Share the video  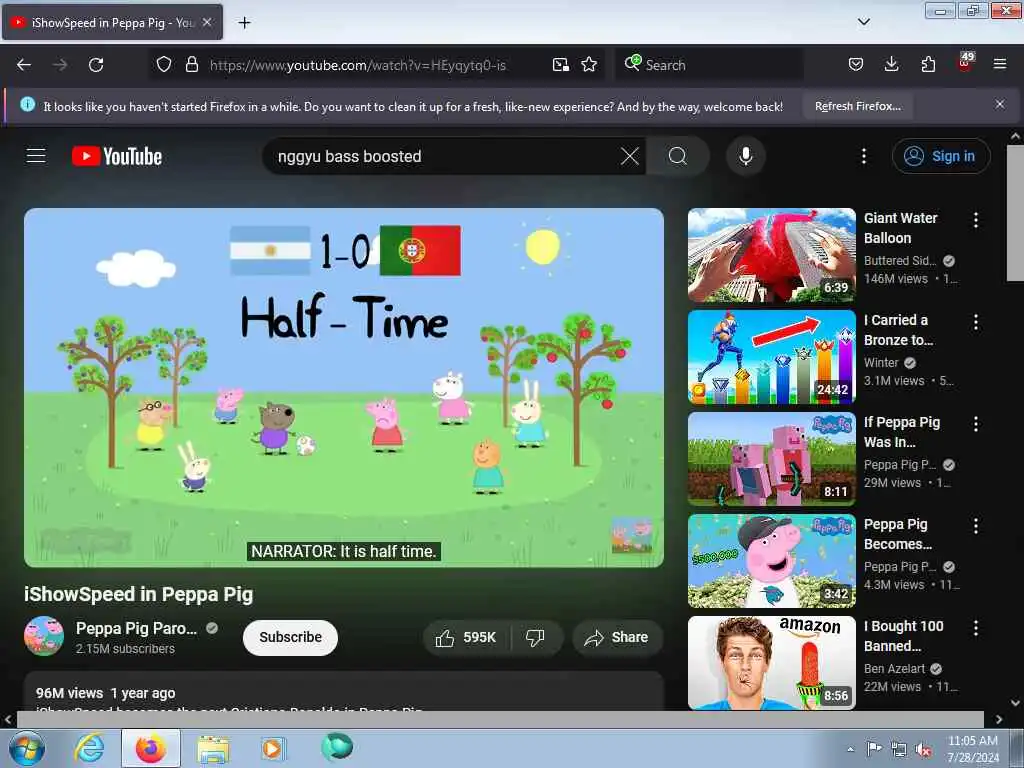[x=617, y=637]
